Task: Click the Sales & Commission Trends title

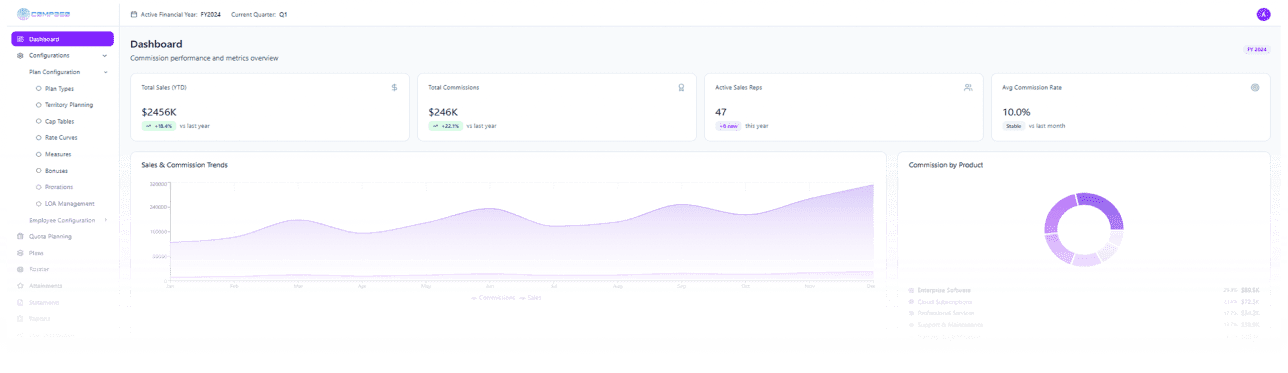Action: tap(184, 164)
